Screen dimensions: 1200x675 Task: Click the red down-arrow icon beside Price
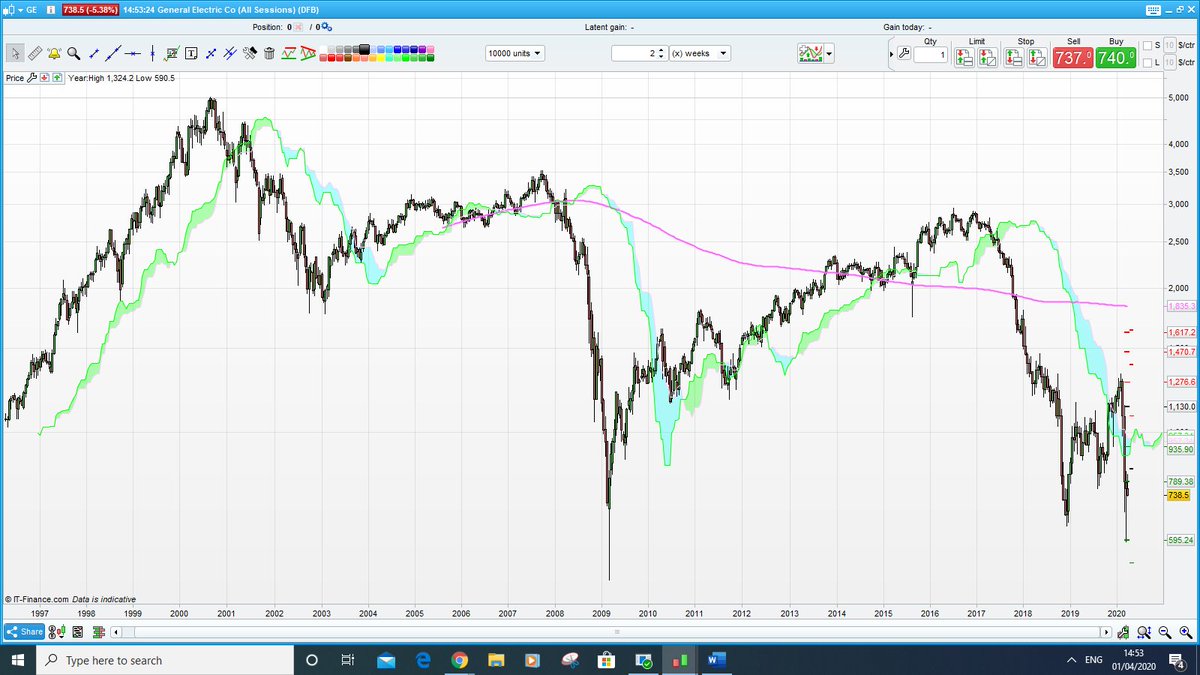[45, 77]
